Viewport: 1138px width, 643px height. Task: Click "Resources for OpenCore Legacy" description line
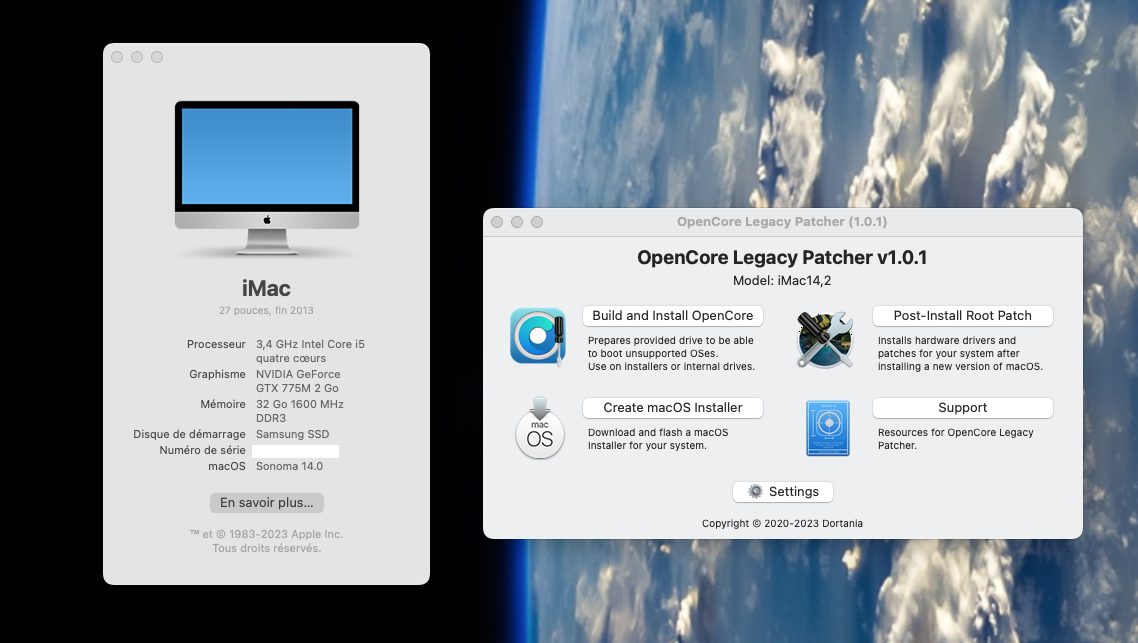[956, 433]
